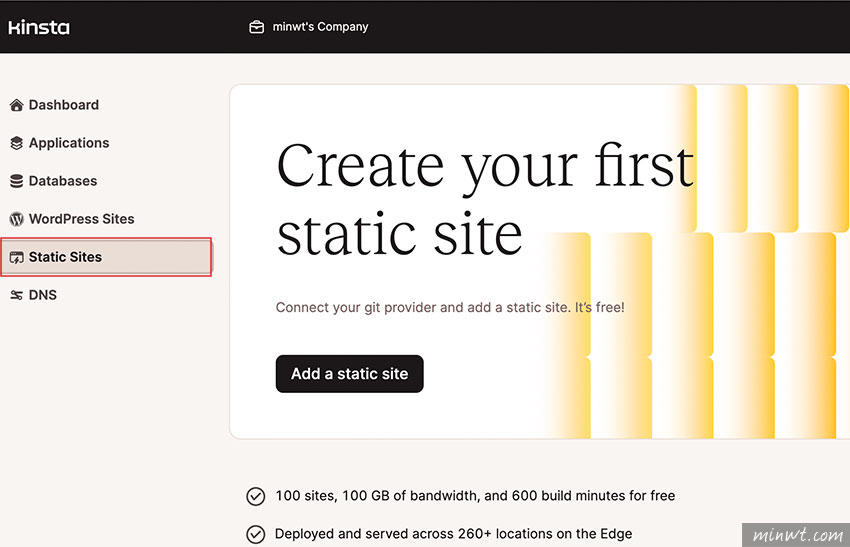850x547 pixels.
Task: Click the briefcase company icon
Action: [x=256, y=27]
